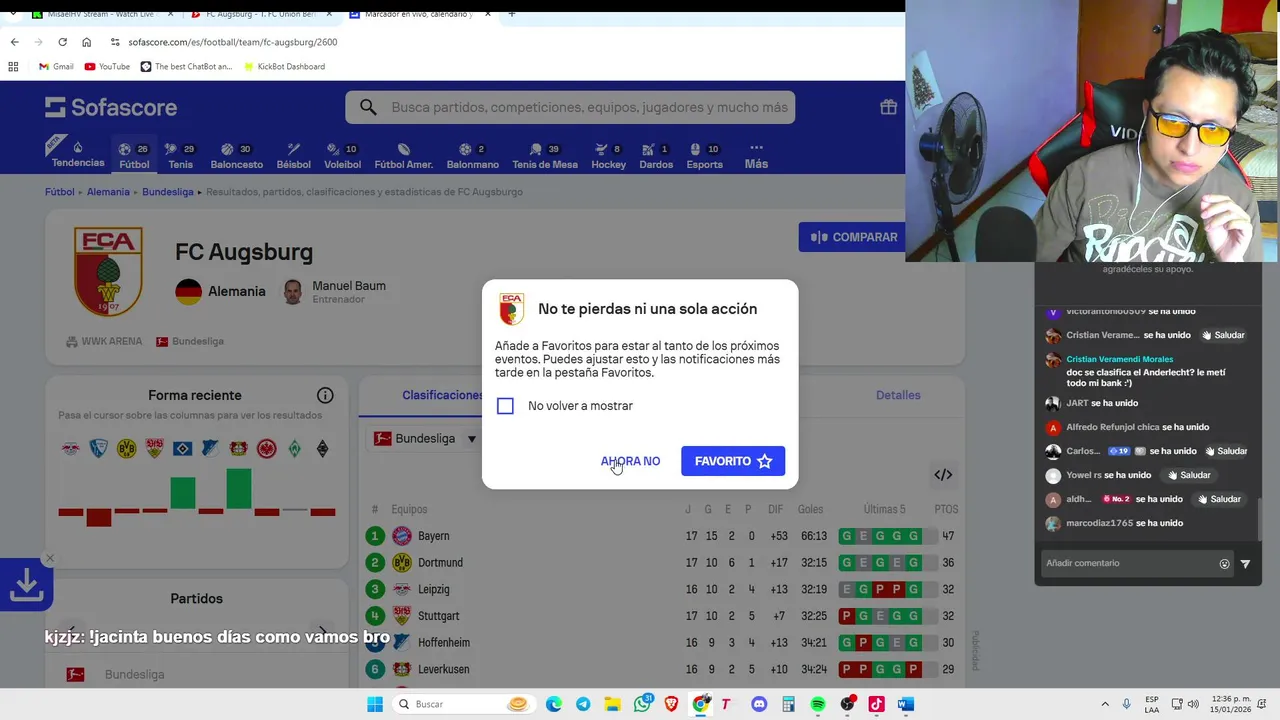Open Stuttgart row in standings
The height and width of the screenshot is (720, 1280).
coord(662,616)
